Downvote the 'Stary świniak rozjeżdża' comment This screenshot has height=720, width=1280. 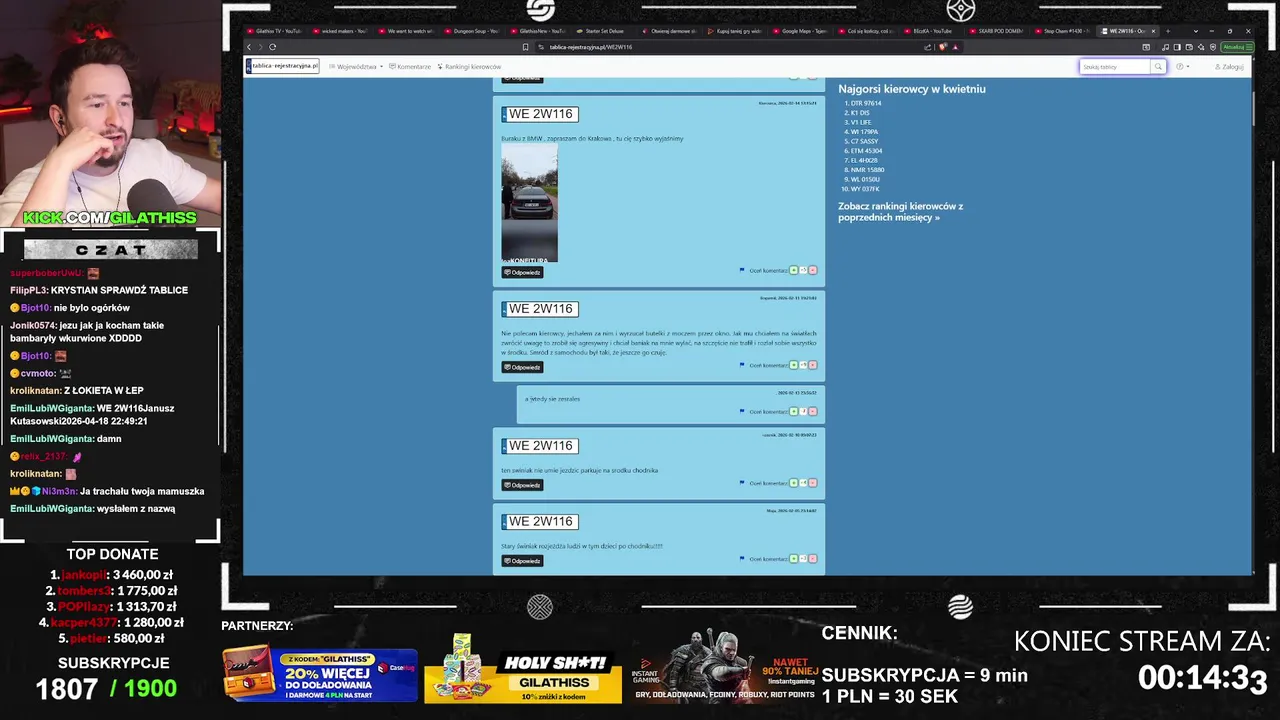[812, 558]
